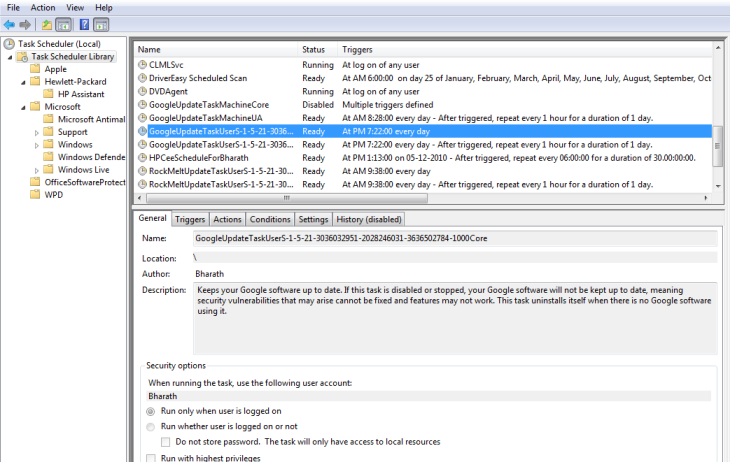Screen dimensions: 730x462
Task: Click the OfficeSoftwareProtection folder icon
Action: (x=35, y=182)
